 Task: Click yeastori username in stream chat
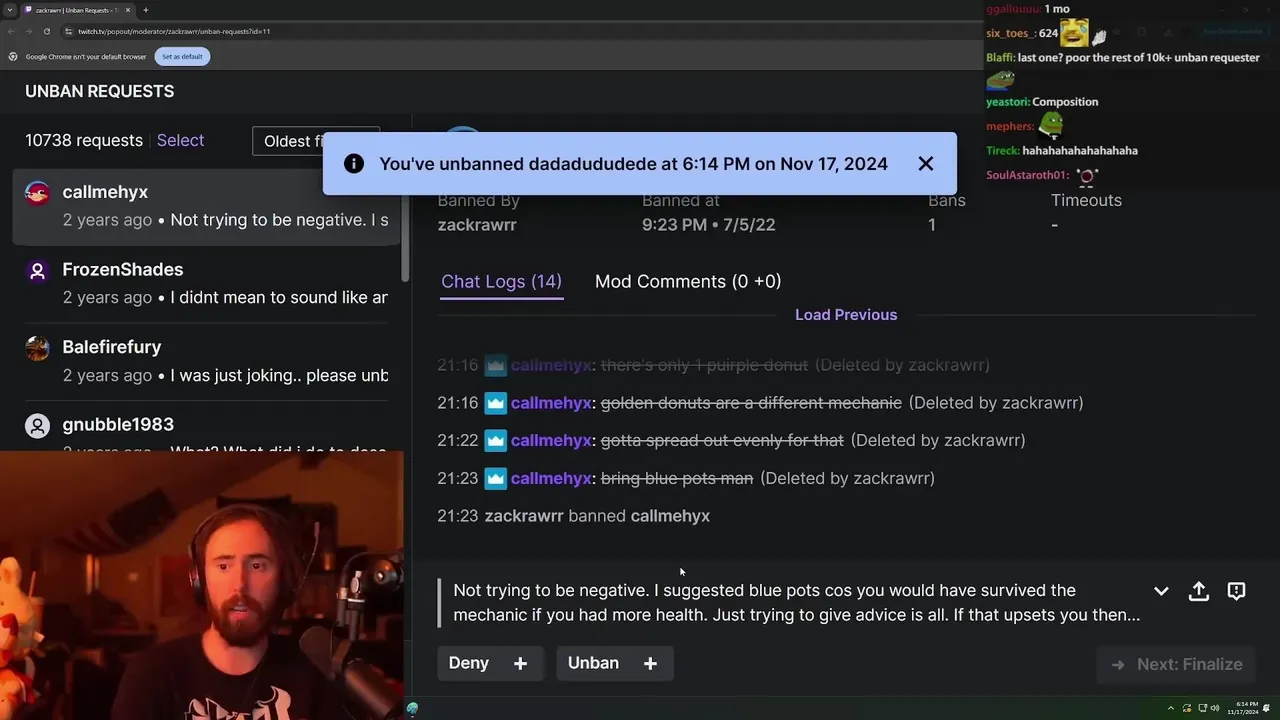coord(1007,102)
